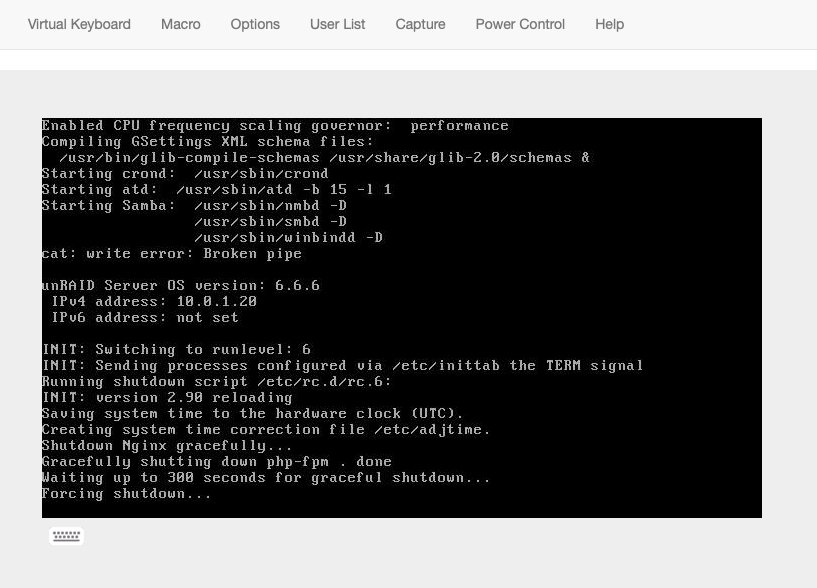
Task: Click 'cat: write error: Broken pipe' line
Action: [x=171, y=253]
